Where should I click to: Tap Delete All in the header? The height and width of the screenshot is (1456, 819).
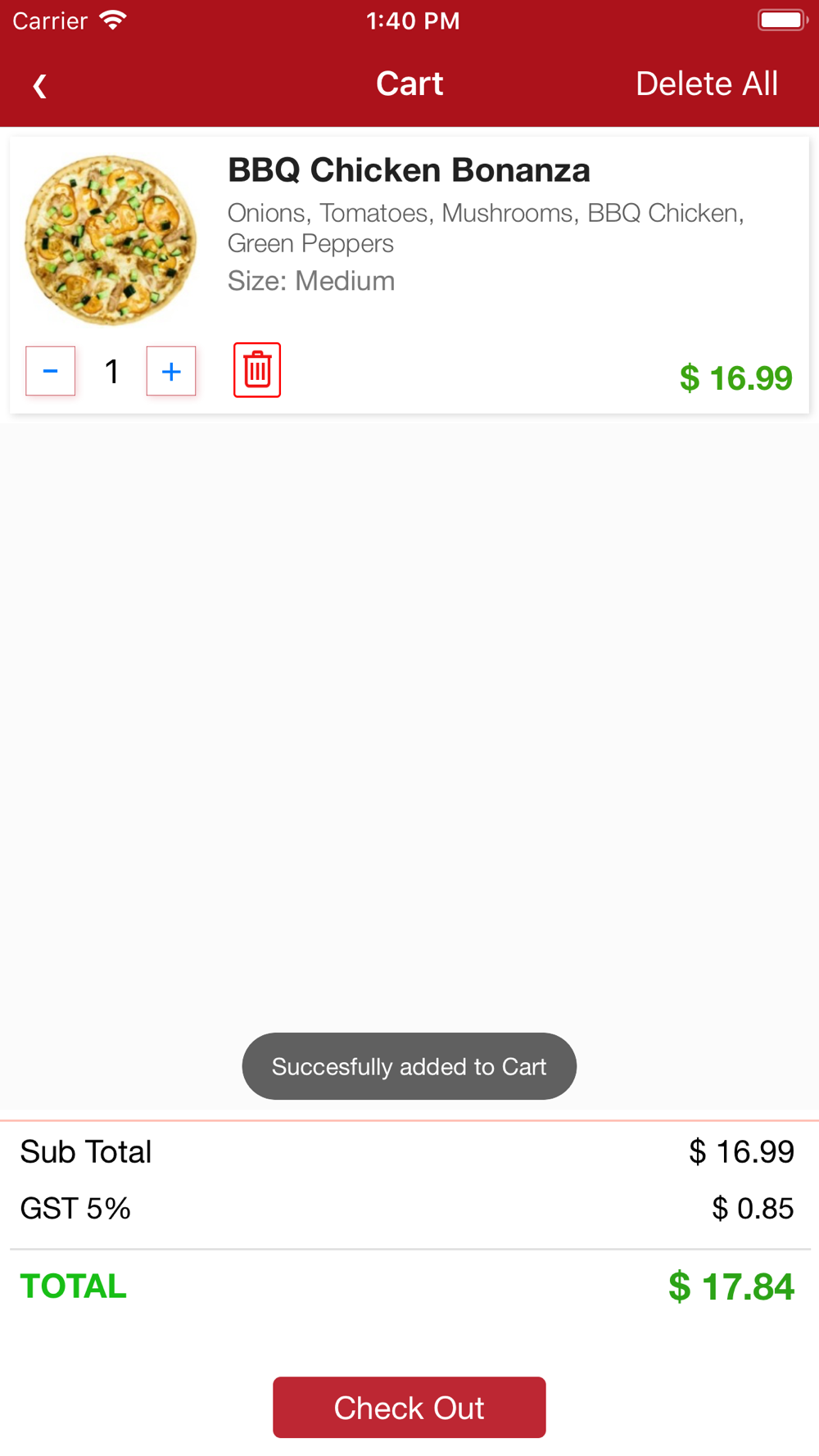coord(707,84)
